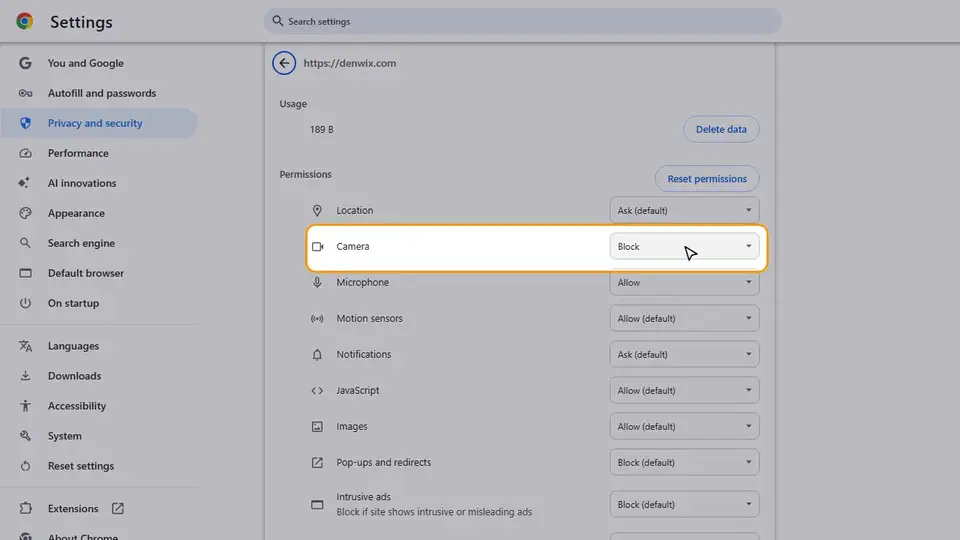Open the Location permission dropdown
Viewport: 960px width, 540px height.
pyautogui.click(x=684, y=211)
